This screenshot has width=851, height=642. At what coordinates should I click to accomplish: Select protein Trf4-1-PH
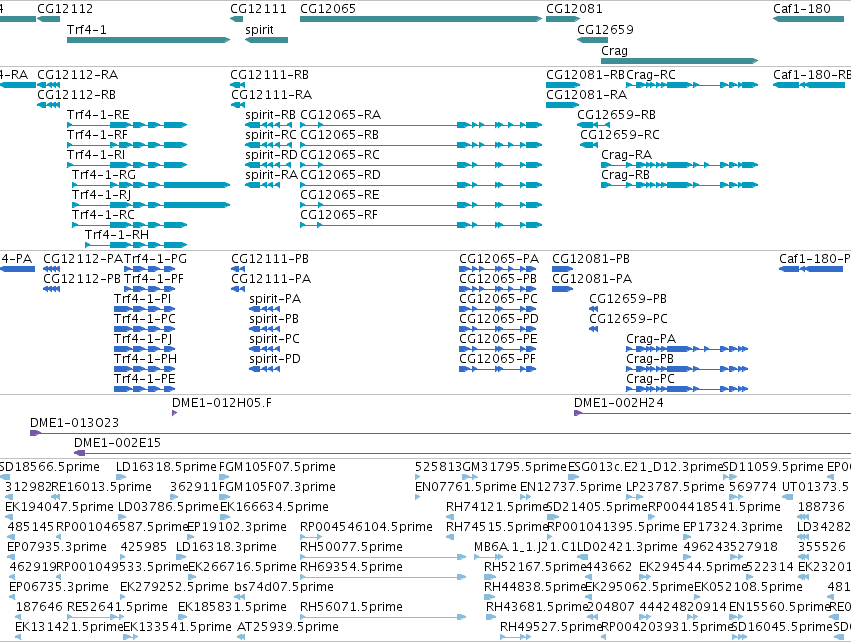[144, 369]
